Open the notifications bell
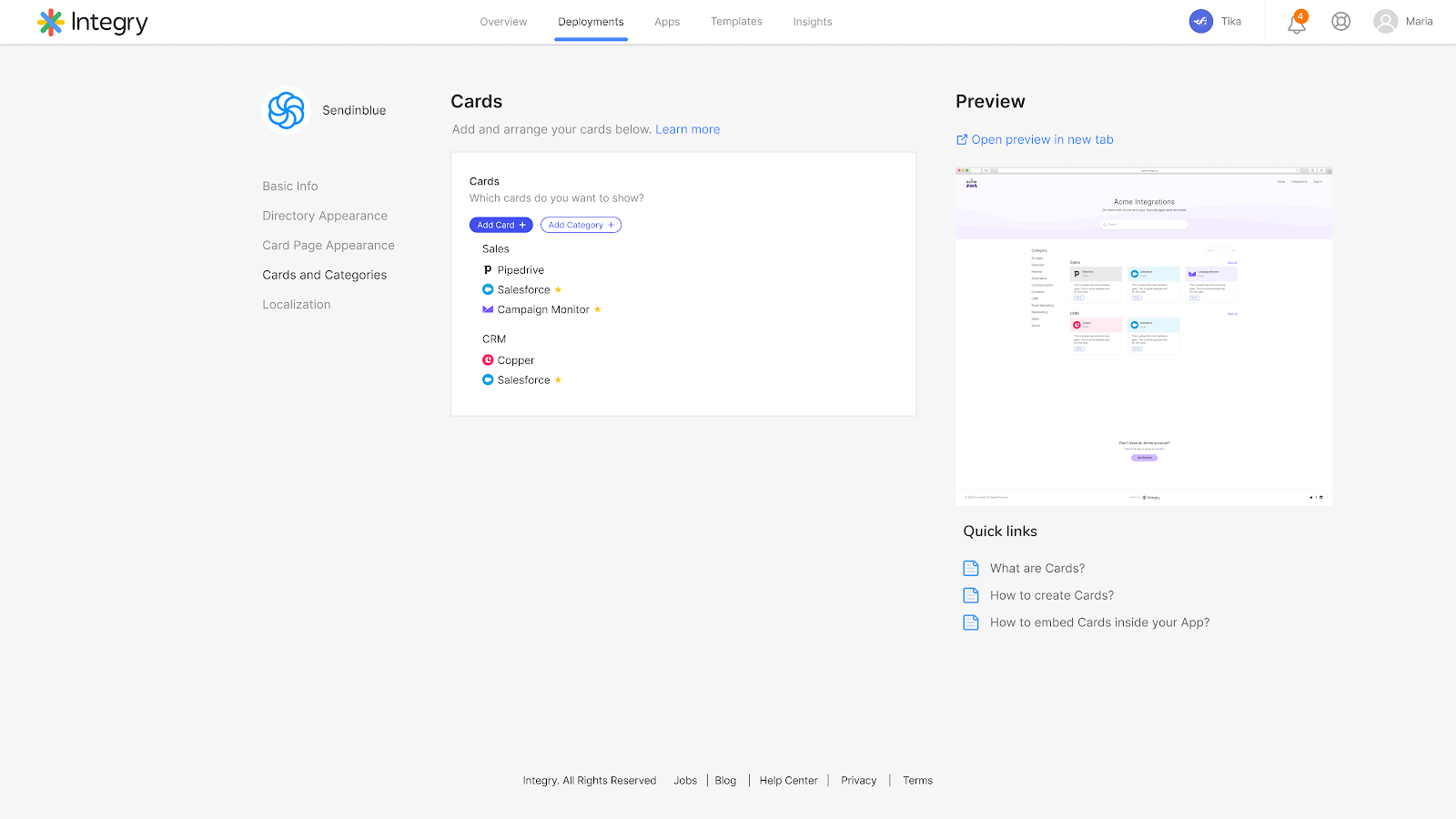The width and height of the screenshot is (1456, 819). (1297, 23)
